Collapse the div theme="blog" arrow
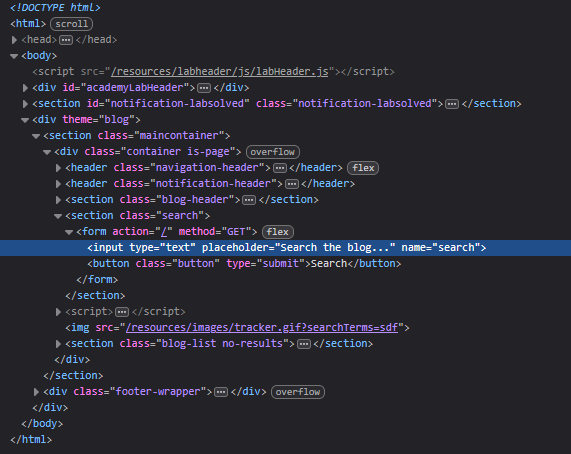571x454 pixels. [x=25, y=120]
